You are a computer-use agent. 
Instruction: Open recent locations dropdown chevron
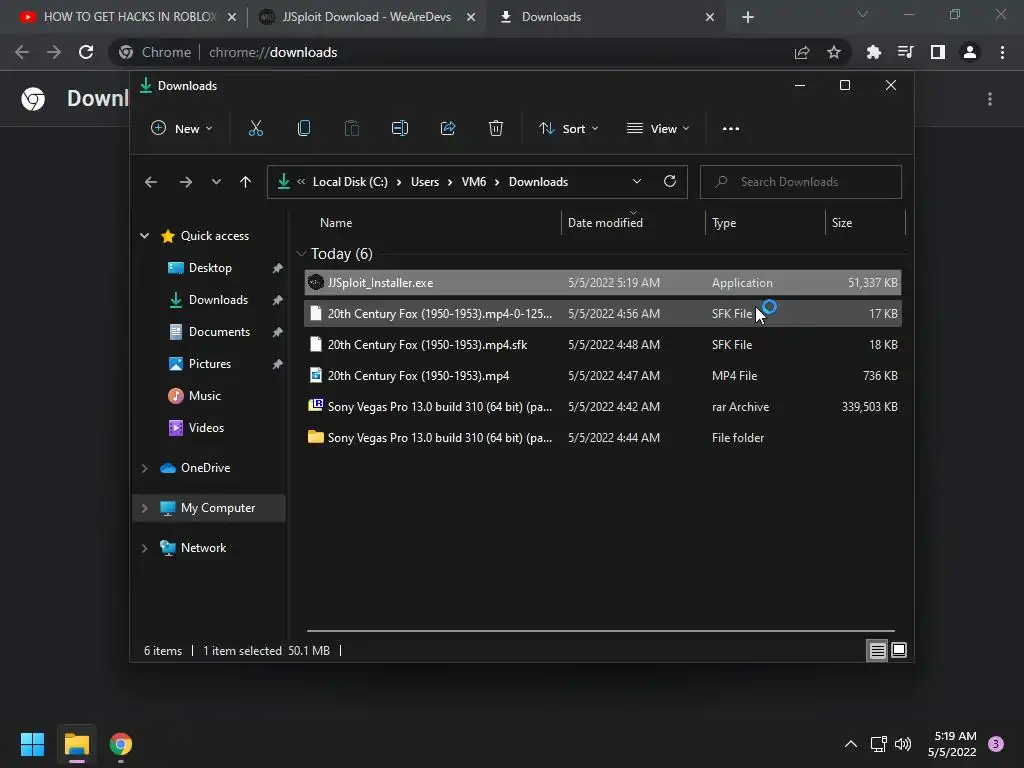tap(216, 182)
